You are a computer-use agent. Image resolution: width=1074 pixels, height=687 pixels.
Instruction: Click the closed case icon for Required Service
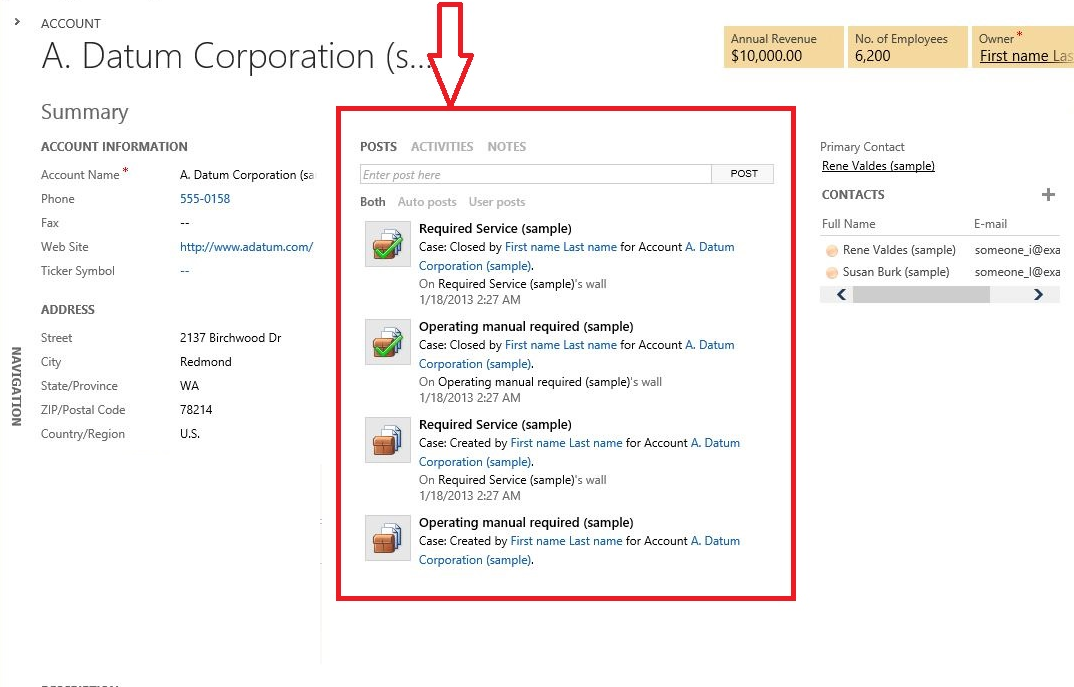(388, 245)
